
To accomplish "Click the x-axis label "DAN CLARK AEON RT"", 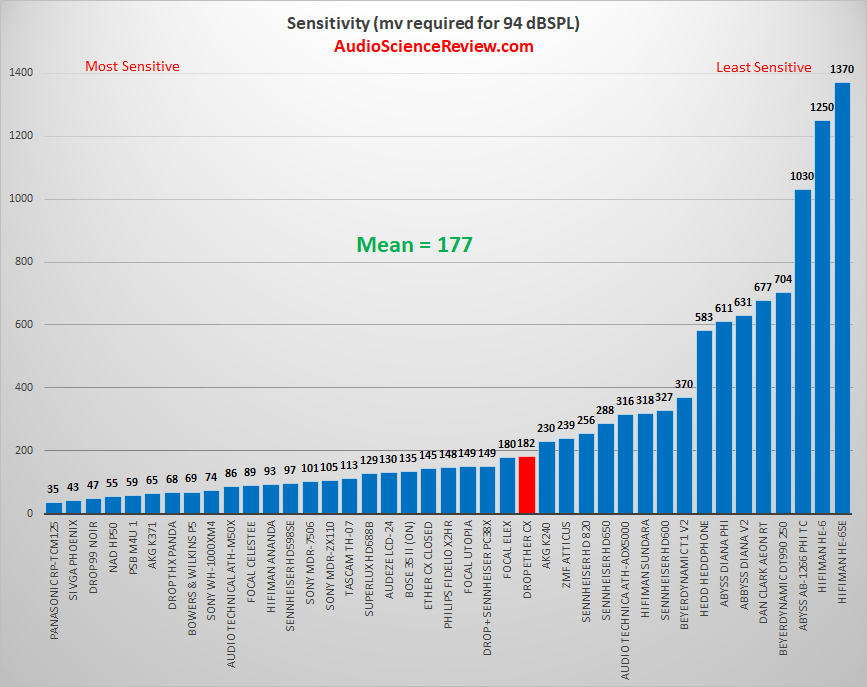I will pos(764,572).
